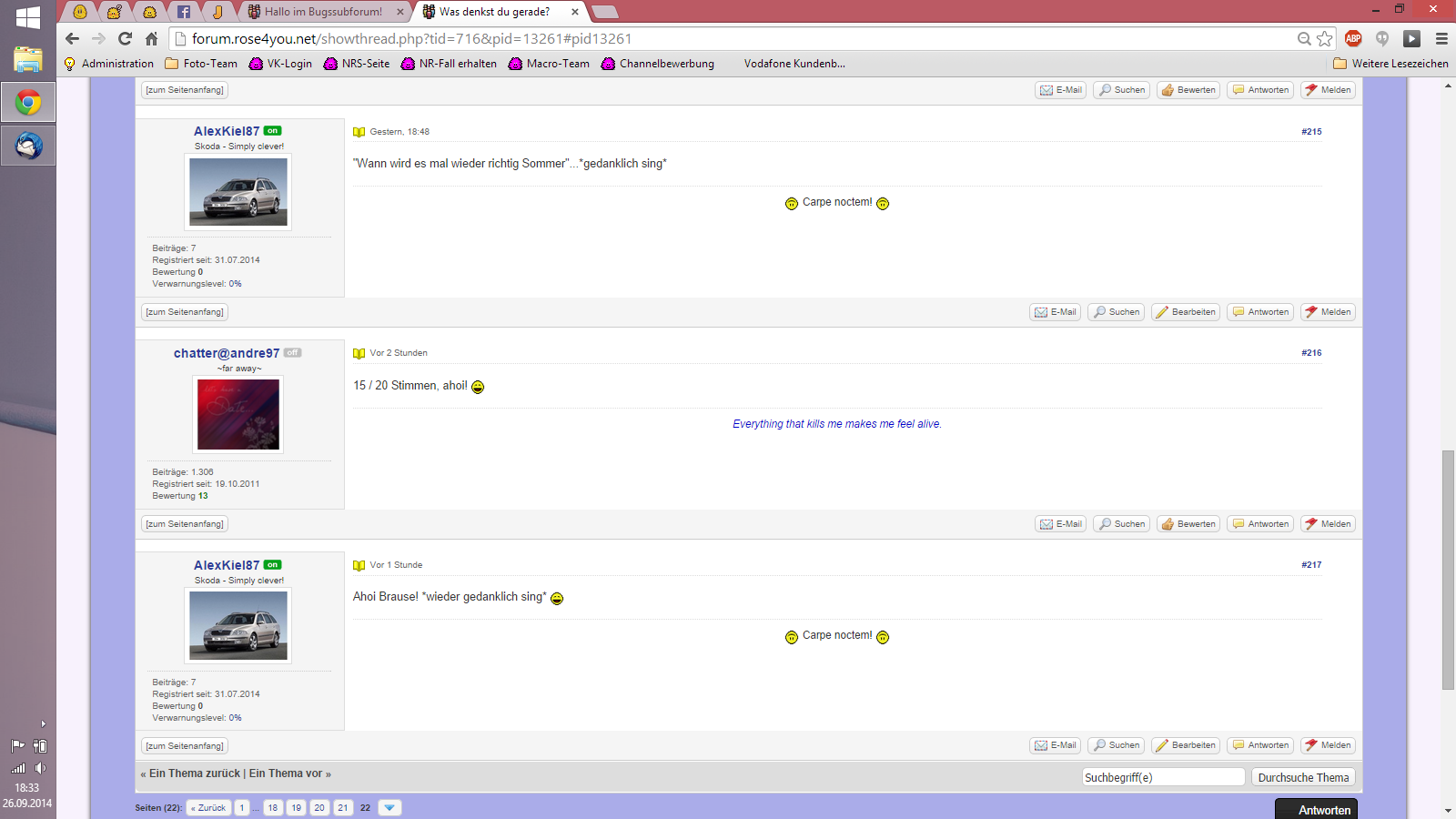
Task: Click the Home button in the toolbar
Action: 152,38
